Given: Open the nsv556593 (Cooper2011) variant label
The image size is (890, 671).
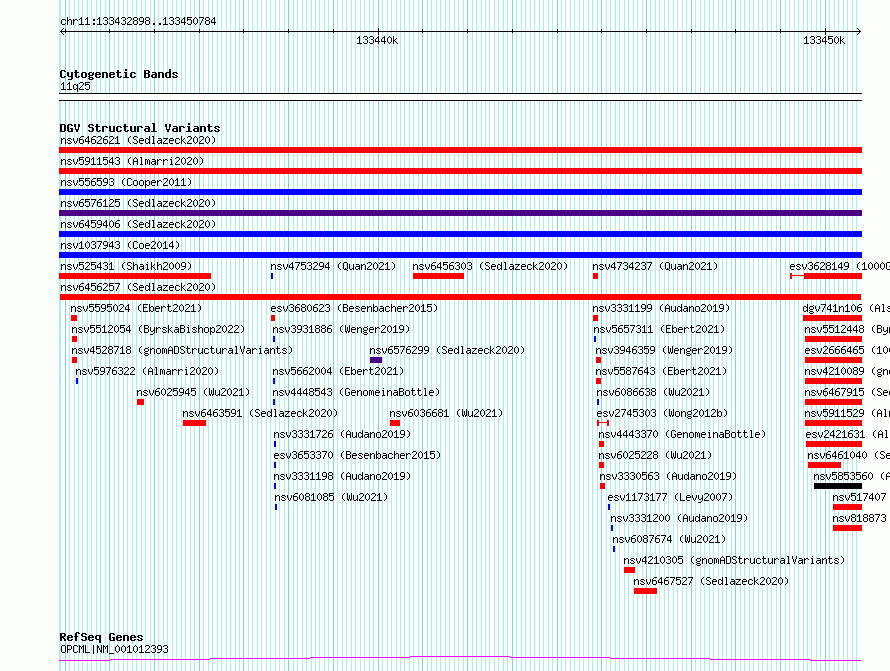Looking at the screenshot, I should tap(126, 182).
